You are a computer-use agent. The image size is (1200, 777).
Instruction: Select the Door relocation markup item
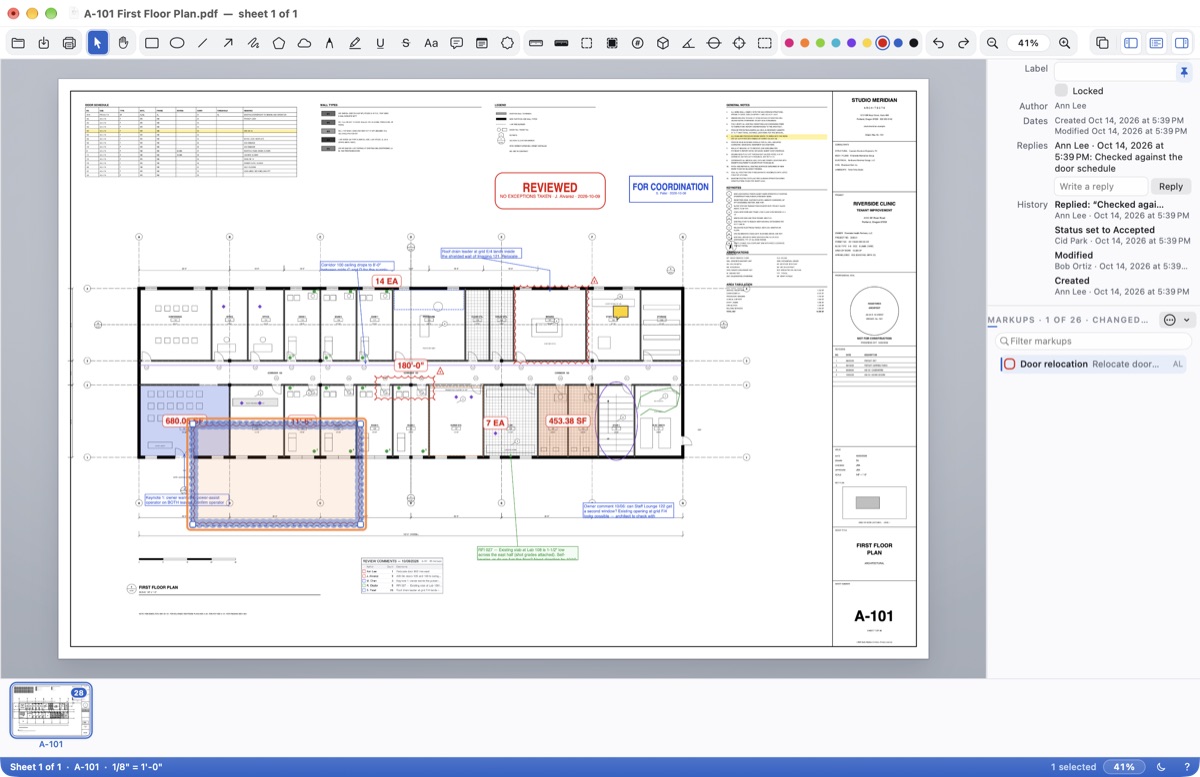pos(1094,364)
